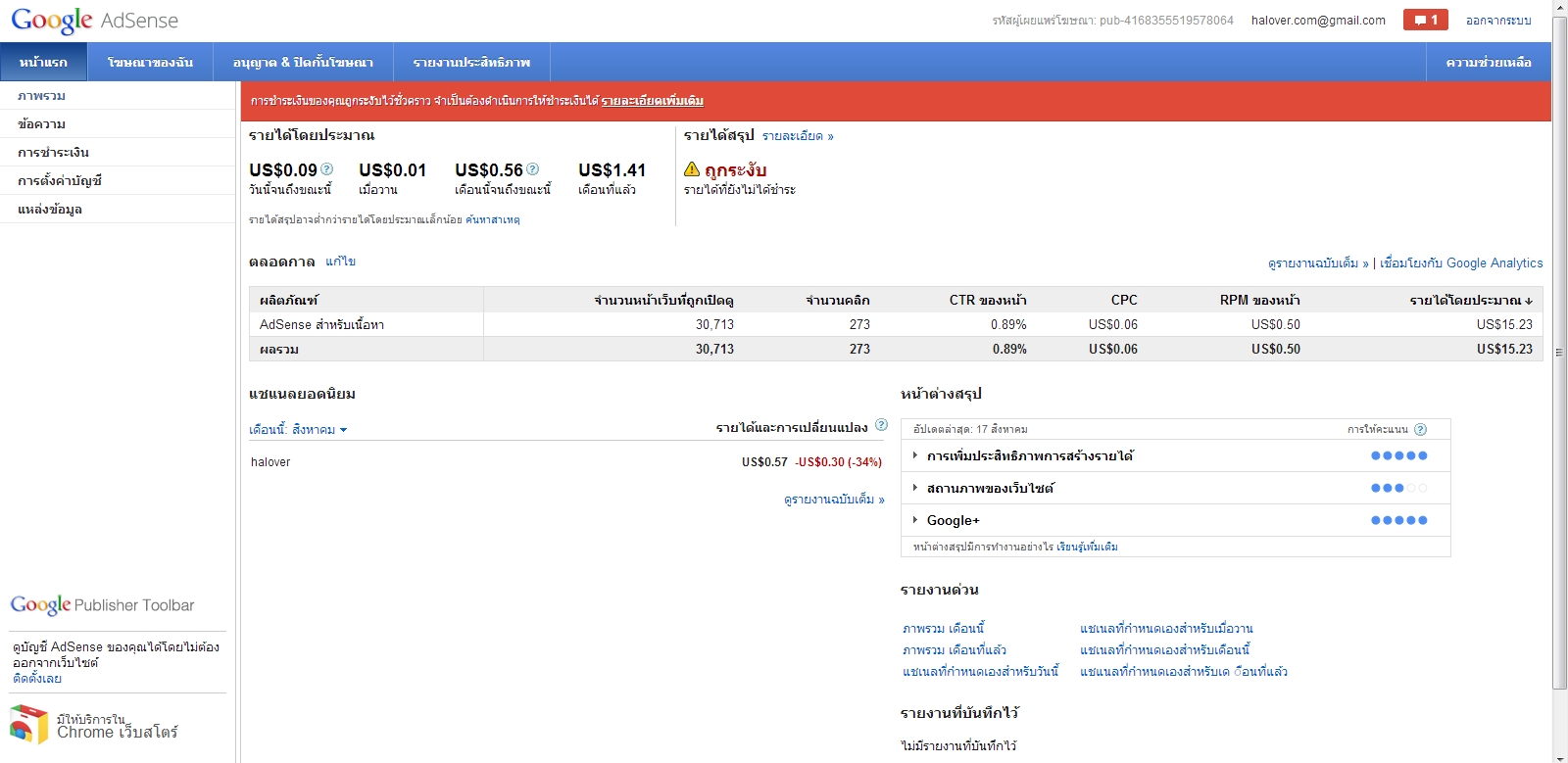Click ติดตั้งเลย link for Publisher Toolbar
This screenshot has width=1568, height=763.
[x=37, y=679]
